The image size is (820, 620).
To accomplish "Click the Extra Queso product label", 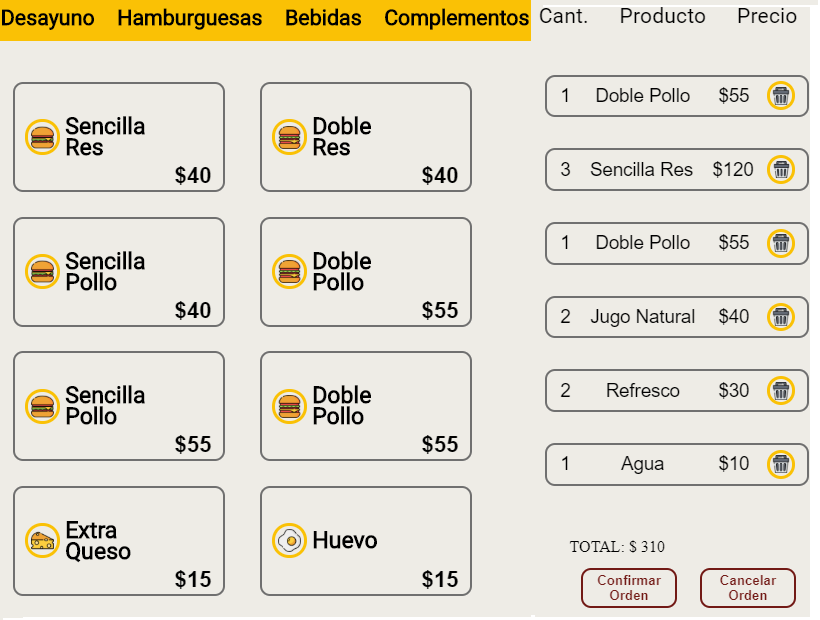I will tap(98, 540).
